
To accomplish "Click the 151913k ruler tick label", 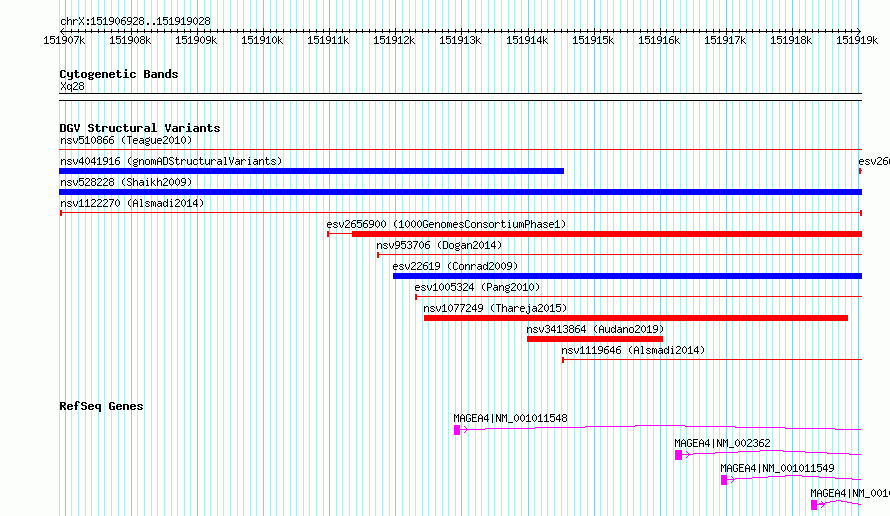I will click(x=460, y=40).
